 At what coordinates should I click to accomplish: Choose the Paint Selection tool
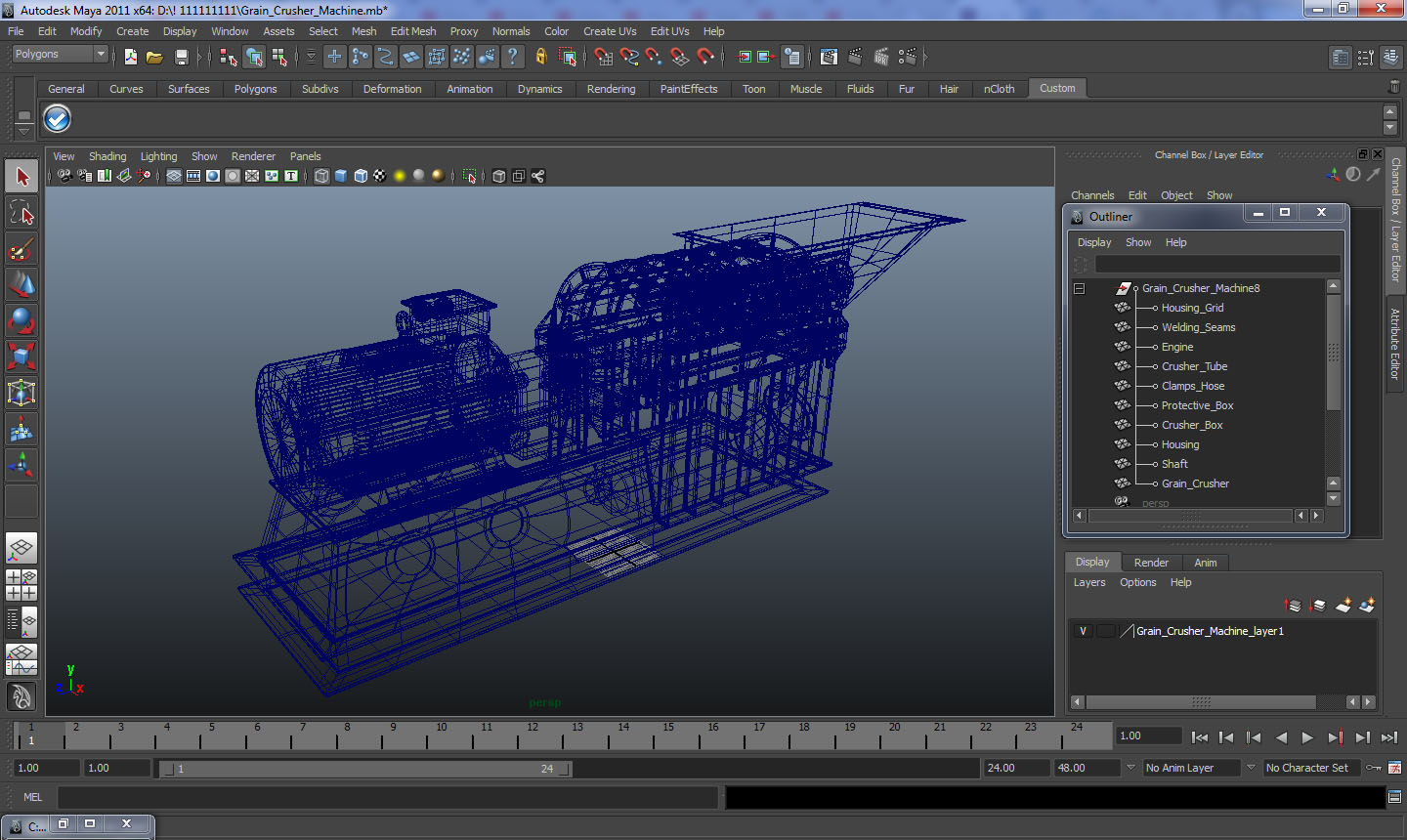click(21, 250)
